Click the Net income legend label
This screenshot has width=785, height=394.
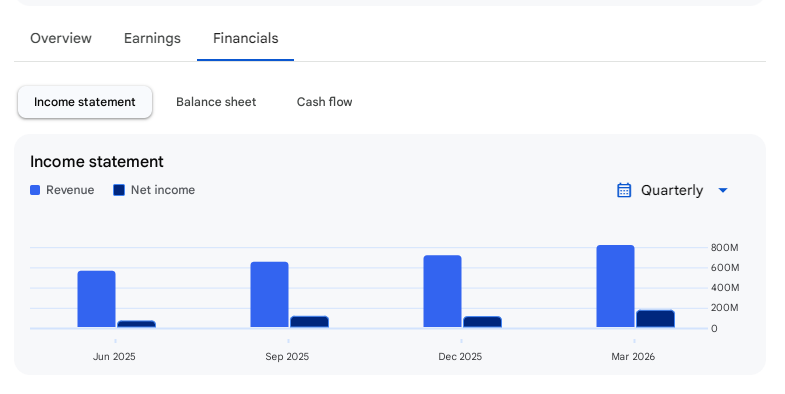coord(163,190)
